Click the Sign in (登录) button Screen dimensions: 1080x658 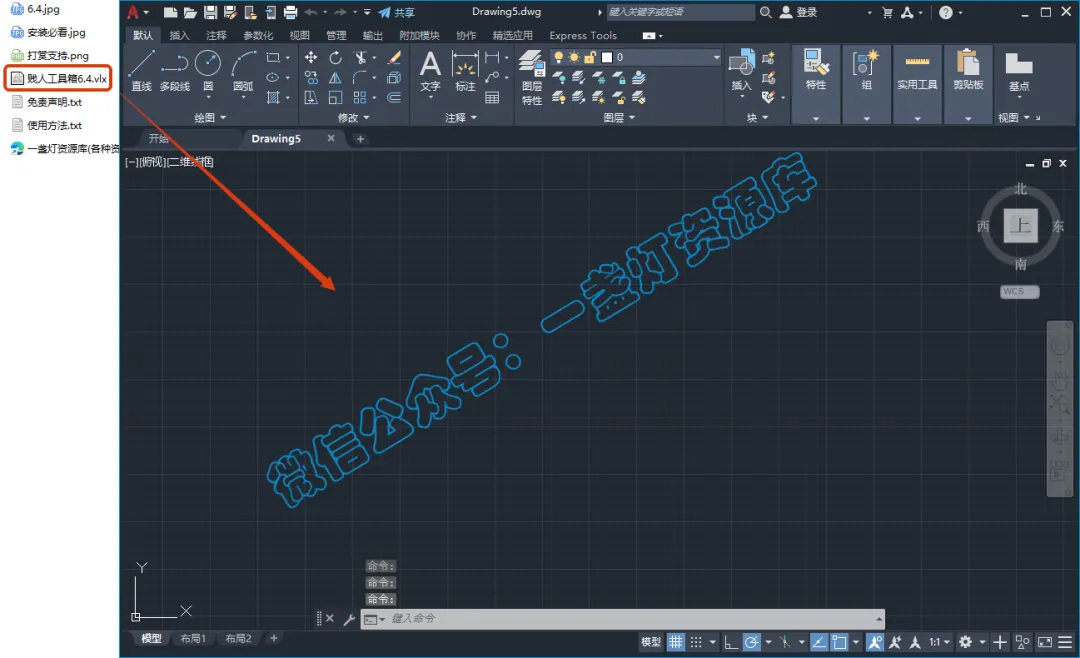click(798, 12)
